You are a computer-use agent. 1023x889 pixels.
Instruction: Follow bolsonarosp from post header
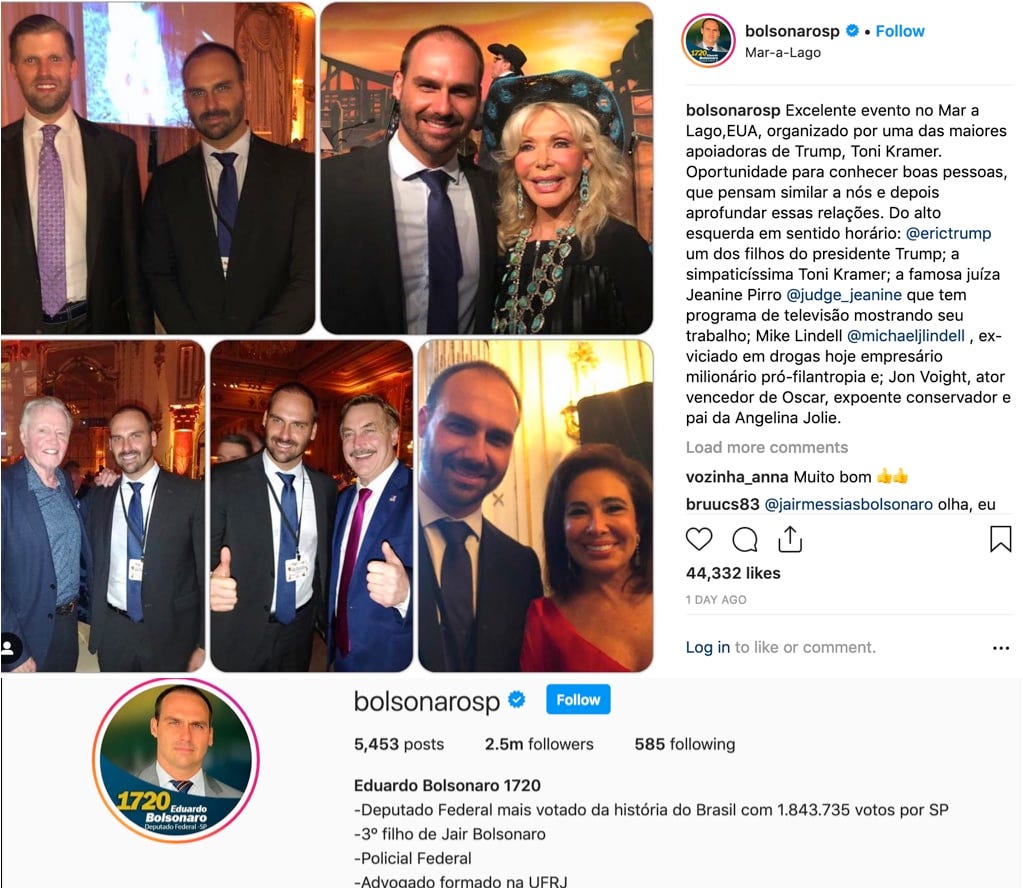click(x=900, y=31)
